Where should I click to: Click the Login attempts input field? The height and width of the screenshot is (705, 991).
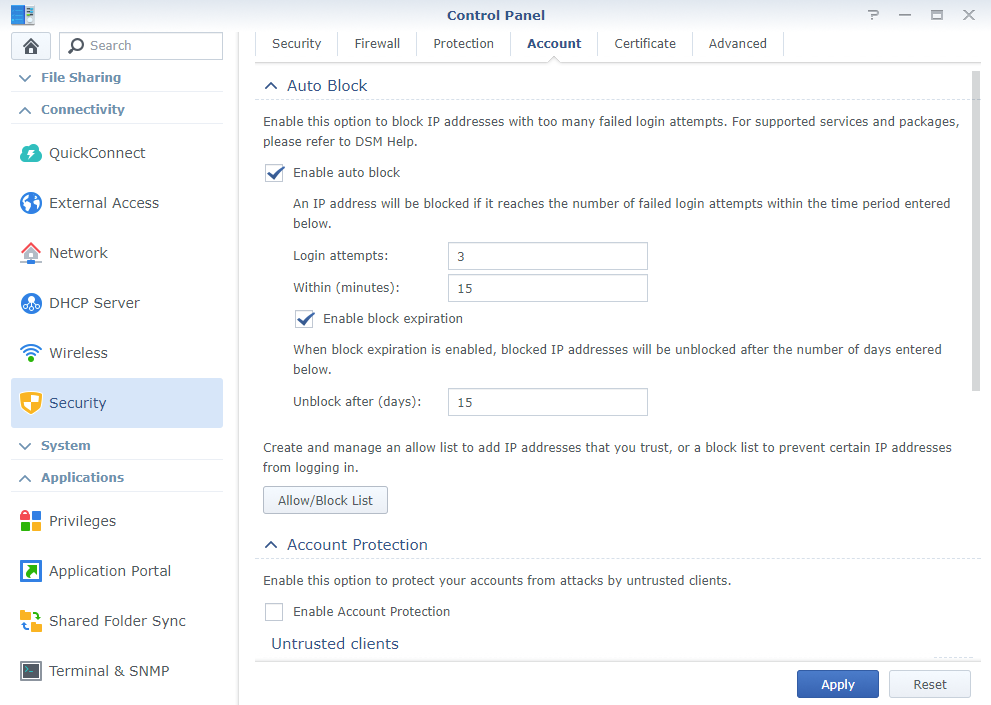tap(547, 256)
